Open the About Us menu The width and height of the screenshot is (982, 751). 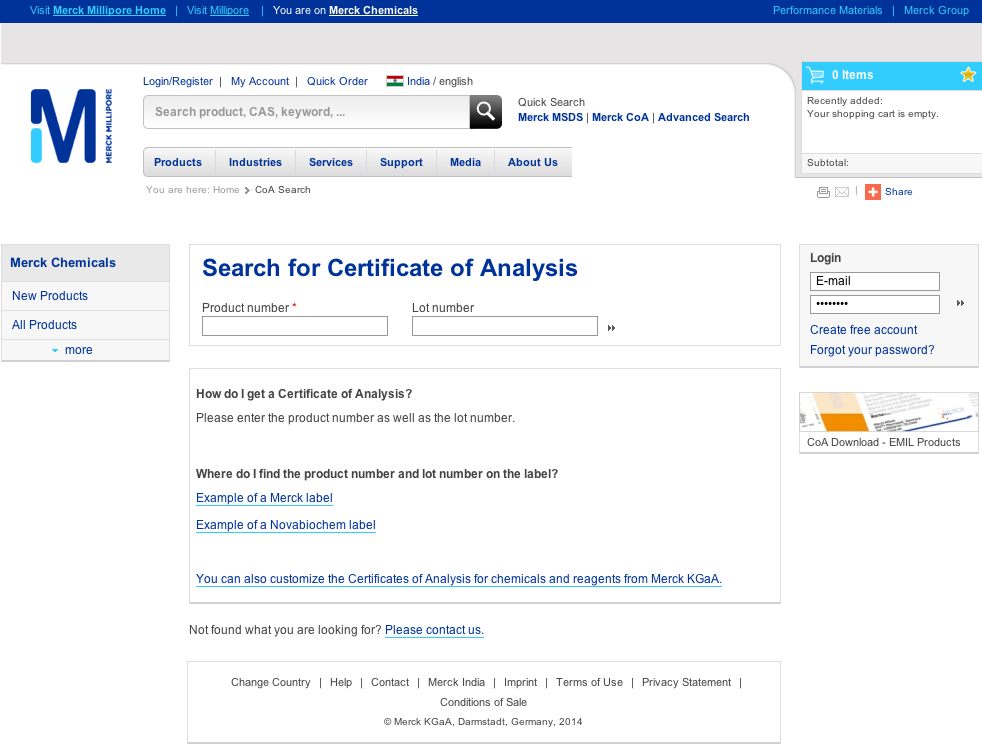[533, 162]
